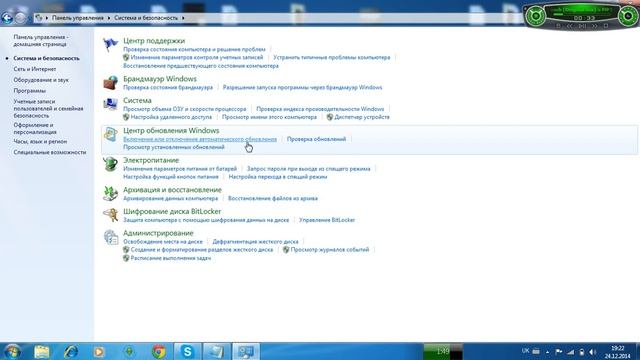Image resolution: width=640 pixels, height=360 pixels.
Task: Click Система и безопасность in the address bar
Action: [x=146, y=18]
